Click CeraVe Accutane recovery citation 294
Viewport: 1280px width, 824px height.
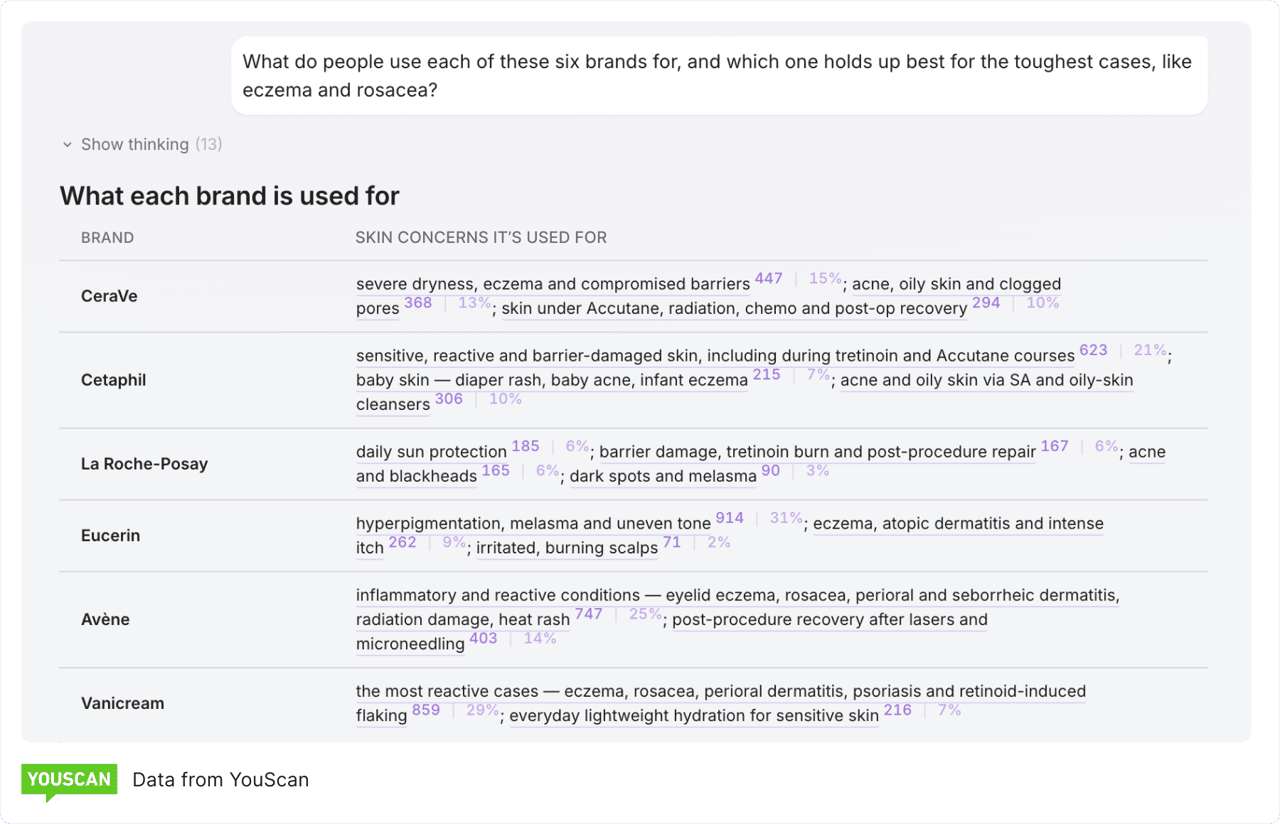(x=986, y=303)
